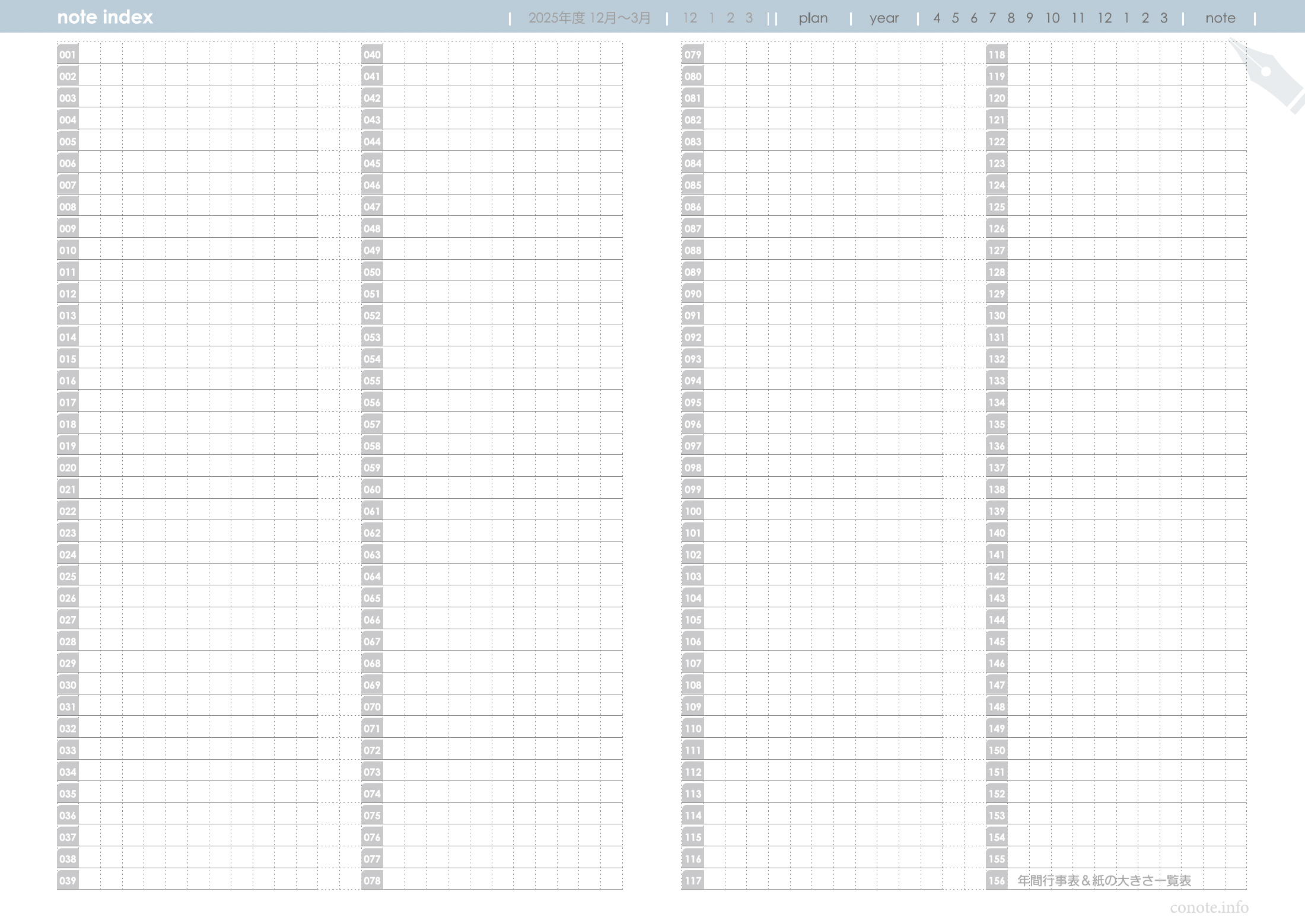Click index number 001 label

68,55
